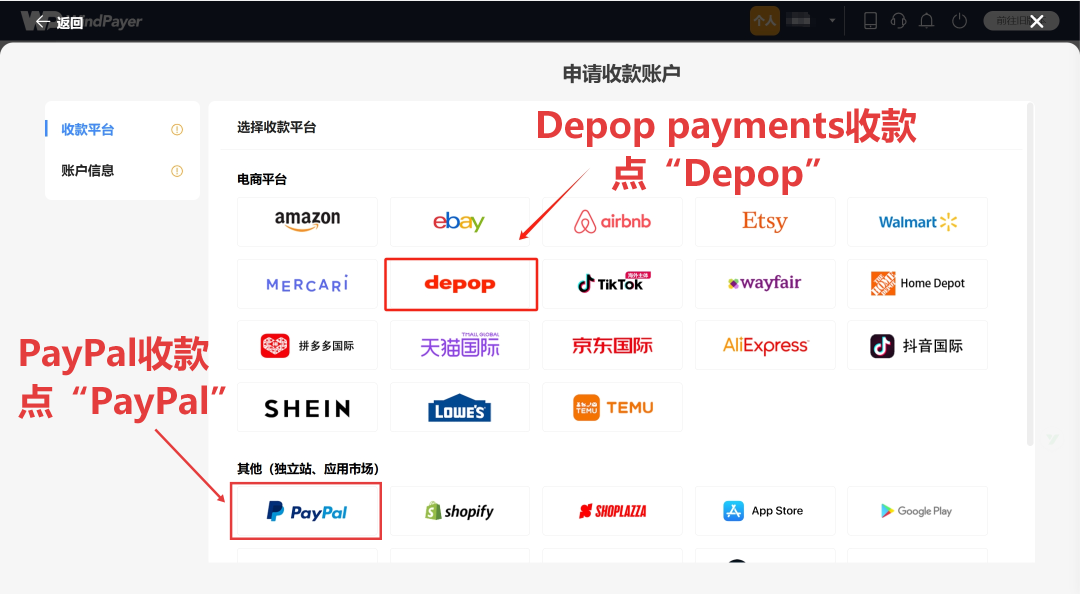Screen dimensions: 1080x594
Task: Pick the Google Play platform card
Action: coord(917,511)
